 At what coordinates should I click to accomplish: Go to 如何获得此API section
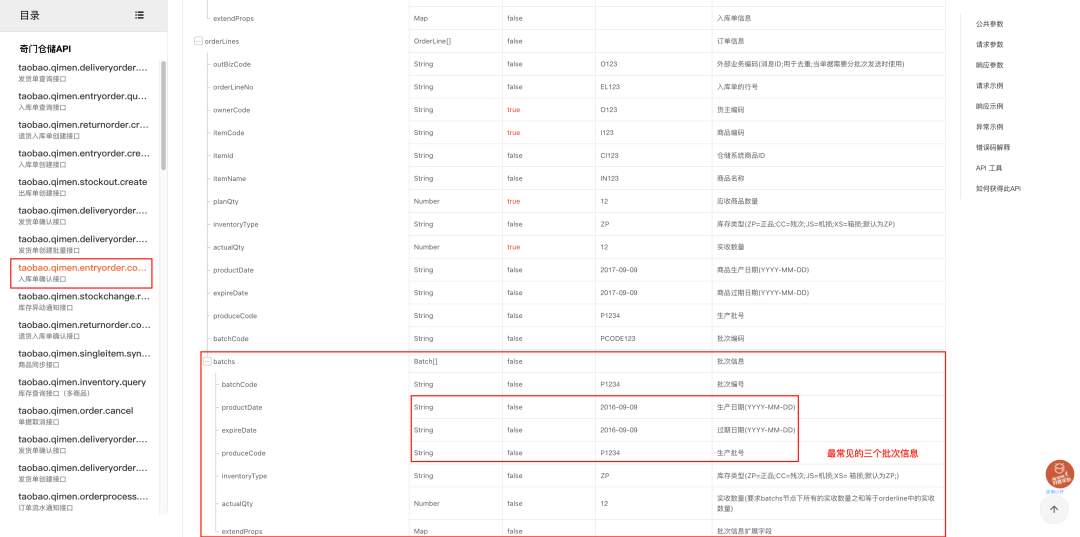pos(998,188)
